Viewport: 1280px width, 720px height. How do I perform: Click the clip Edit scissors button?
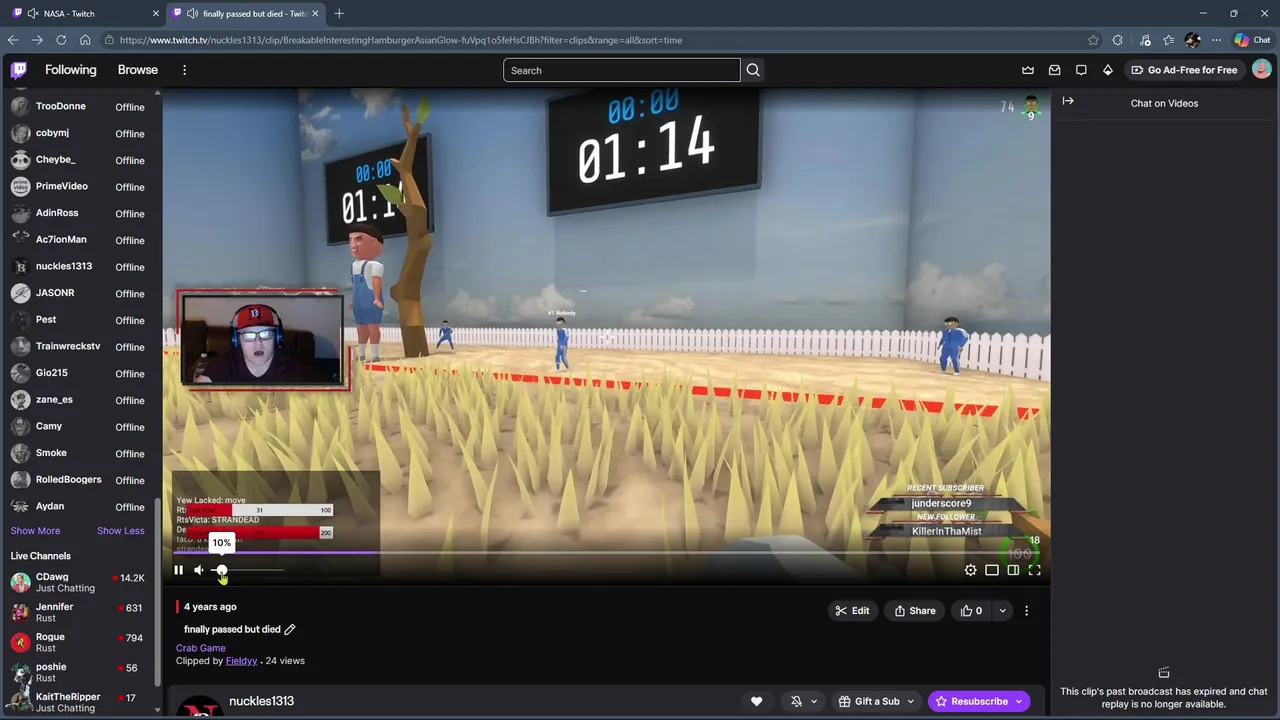(x=851, y=611)
